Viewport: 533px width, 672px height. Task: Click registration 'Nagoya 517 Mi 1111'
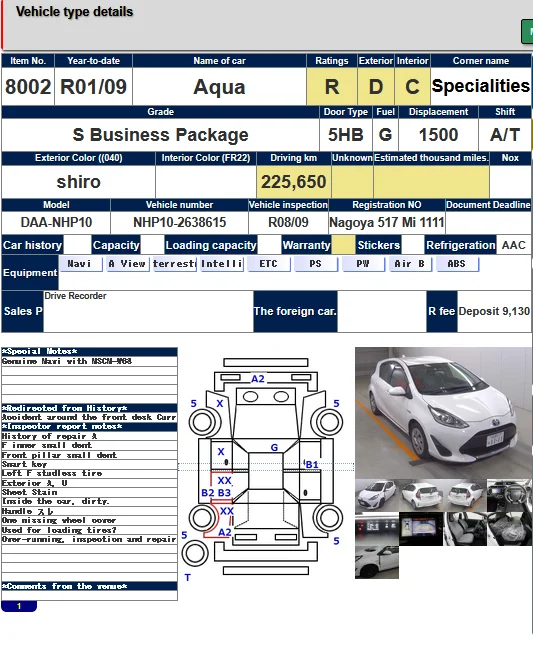tap(386, 222)
